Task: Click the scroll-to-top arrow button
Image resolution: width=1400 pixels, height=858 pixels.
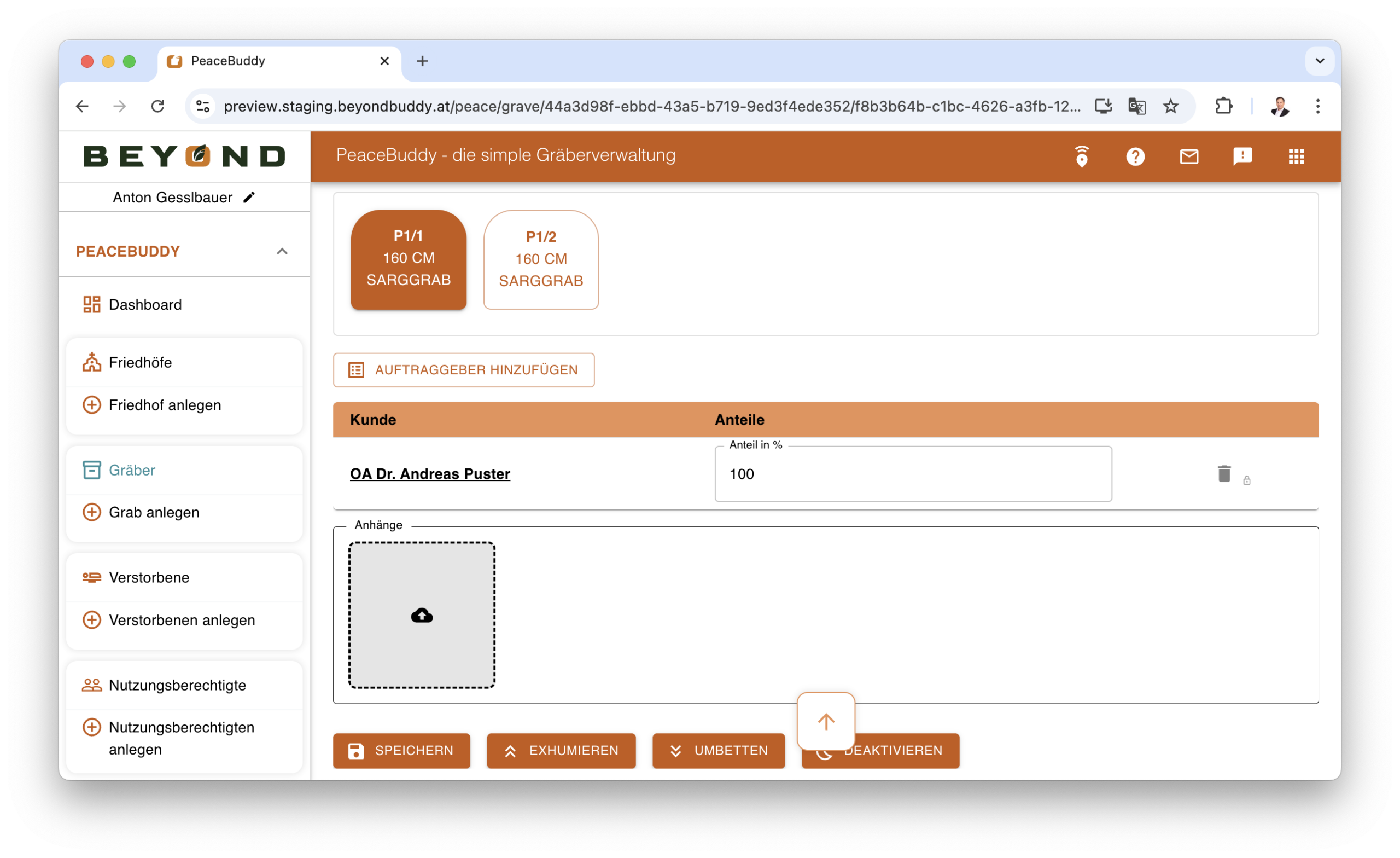Action: click(x=826, y=721)
